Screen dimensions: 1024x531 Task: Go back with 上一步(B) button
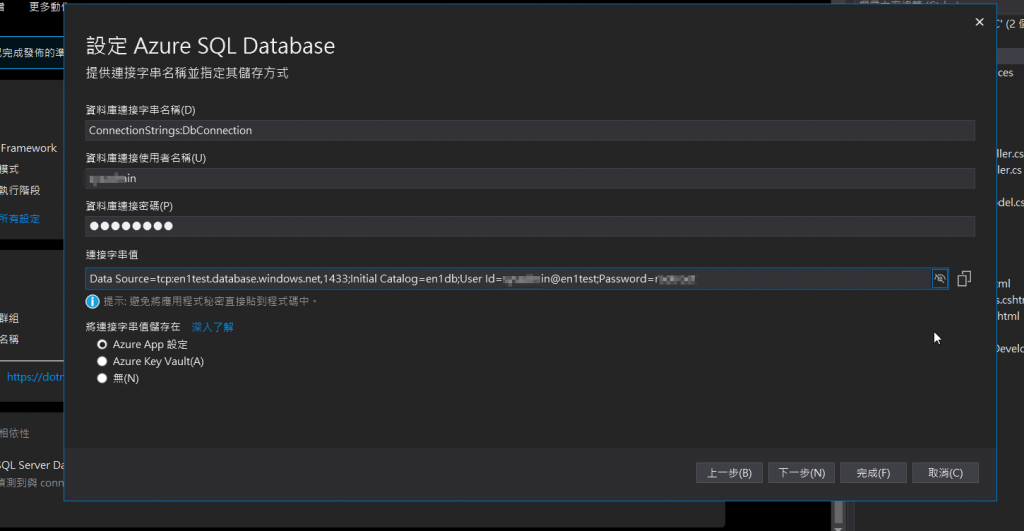tap(730, 473)
